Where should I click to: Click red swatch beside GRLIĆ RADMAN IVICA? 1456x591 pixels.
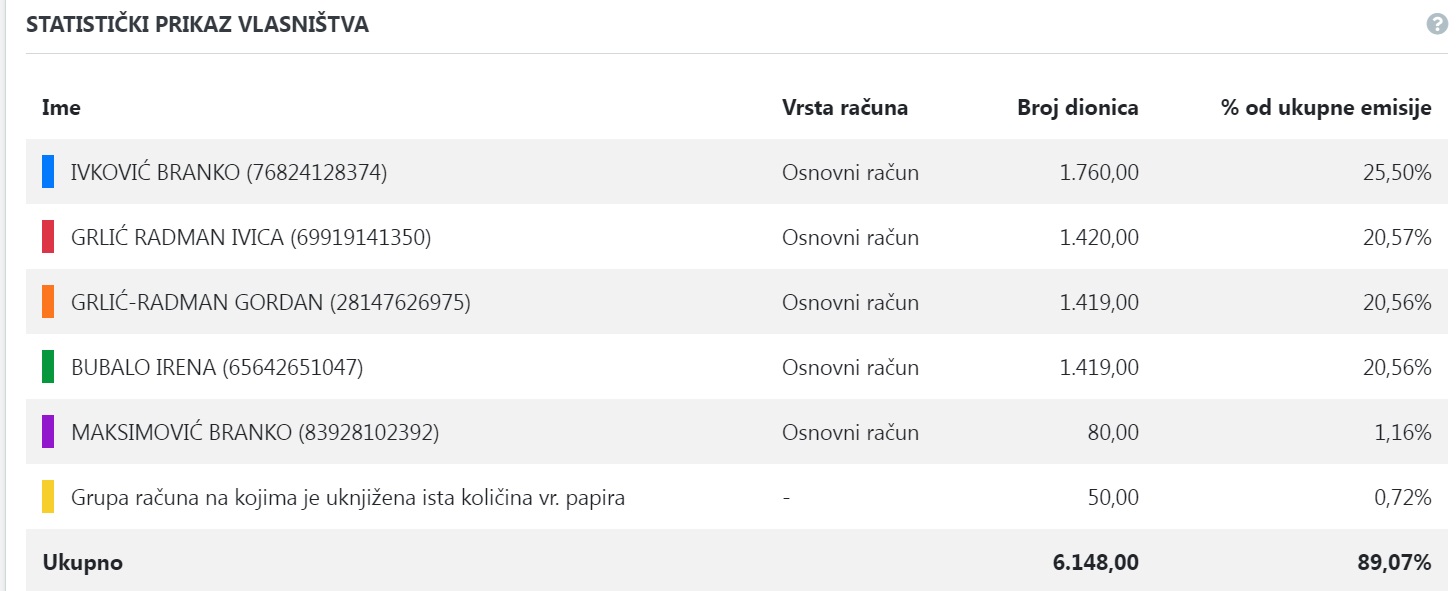tap(48, 237)
